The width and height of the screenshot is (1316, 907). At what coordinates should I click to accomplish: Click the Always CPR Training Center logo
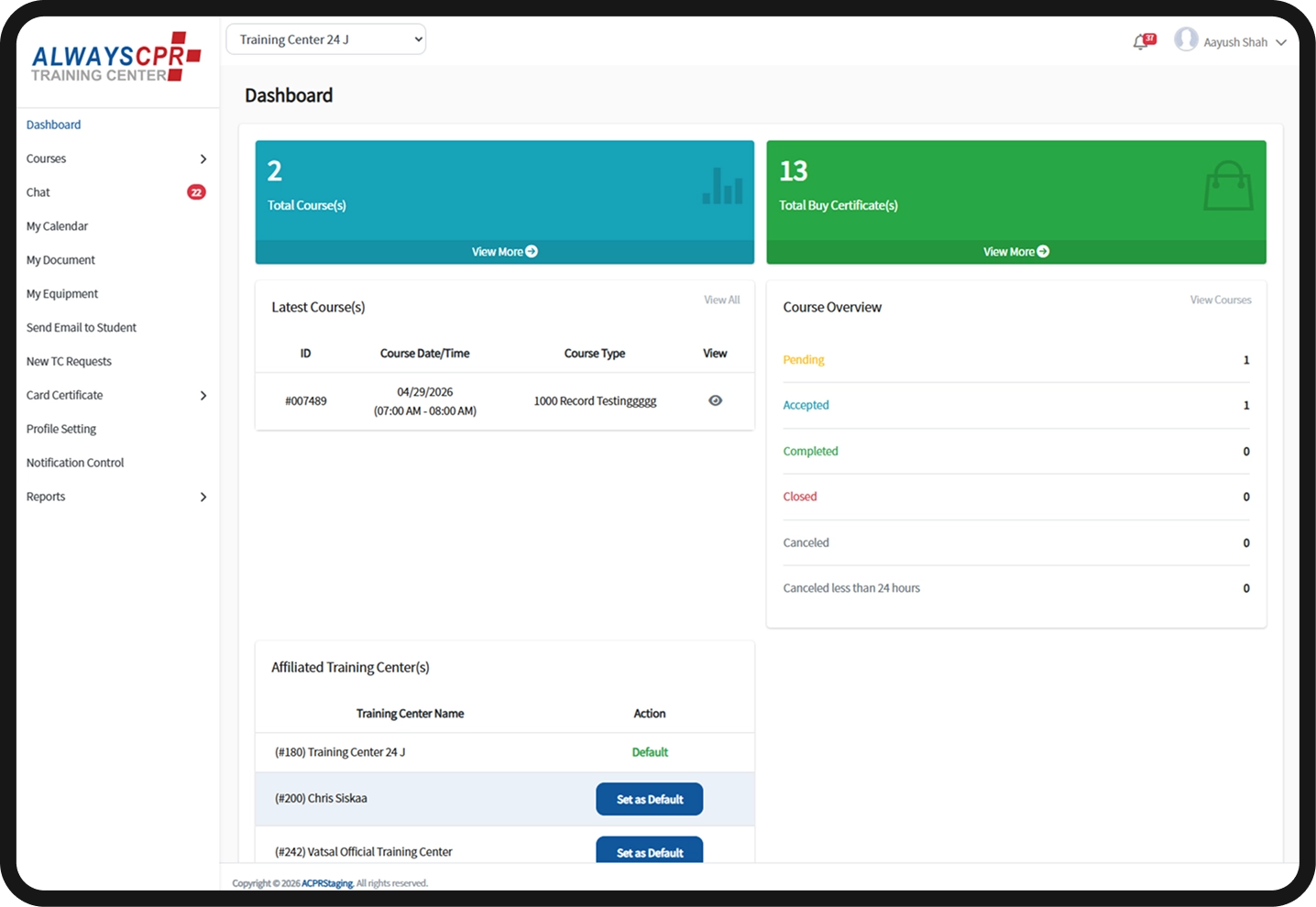coord(115,58)
